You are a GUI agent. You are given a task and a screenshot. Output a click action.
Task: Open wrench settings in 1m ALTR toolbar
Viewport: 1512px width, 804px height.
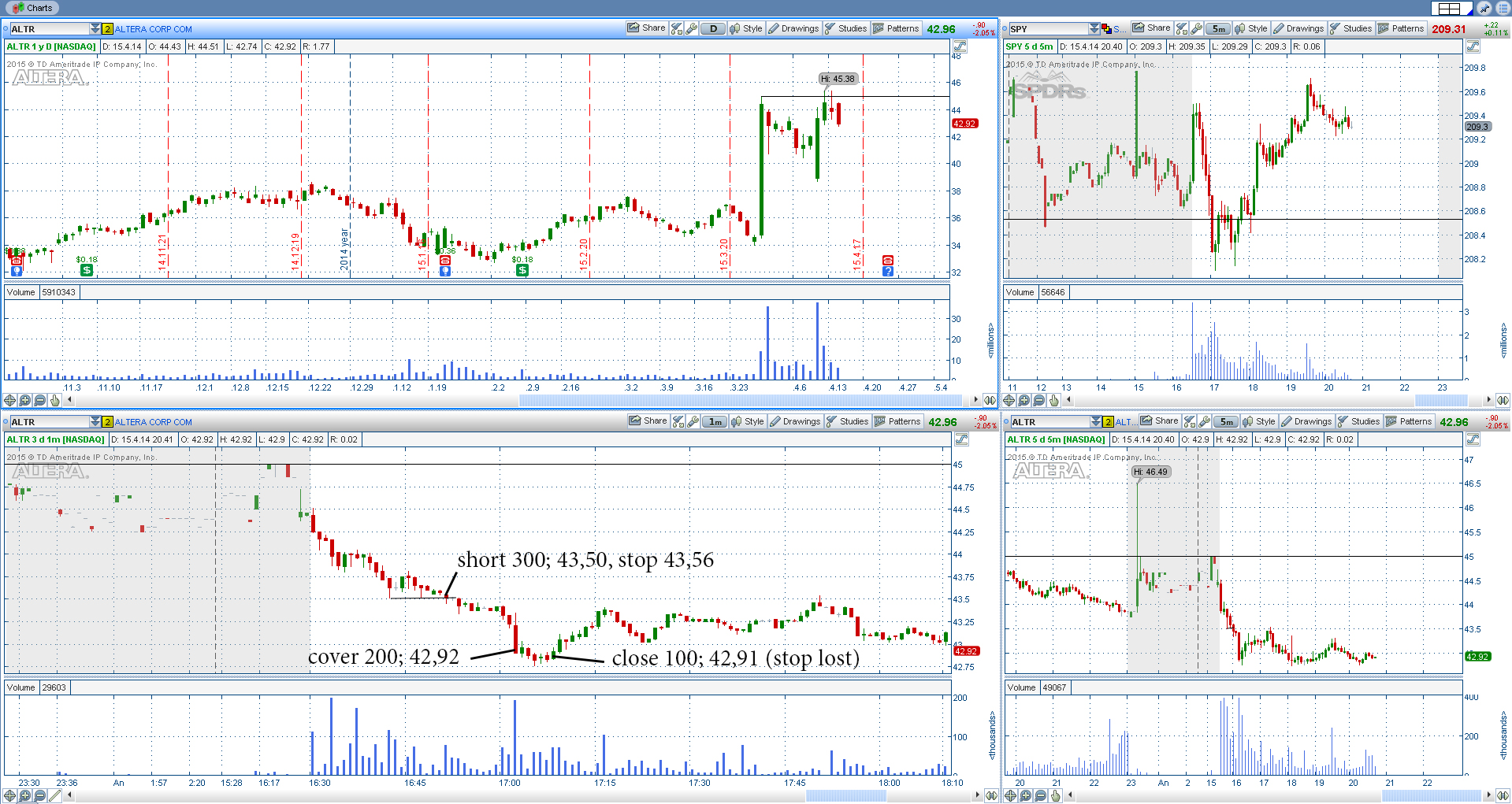[693, 421]
